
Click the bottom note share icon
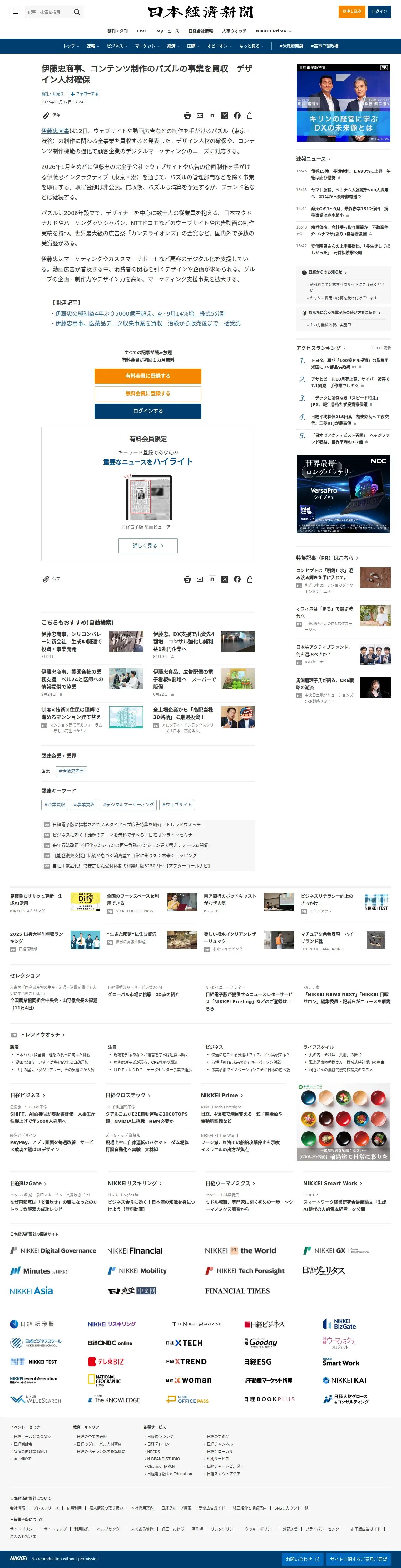(212, 579)
